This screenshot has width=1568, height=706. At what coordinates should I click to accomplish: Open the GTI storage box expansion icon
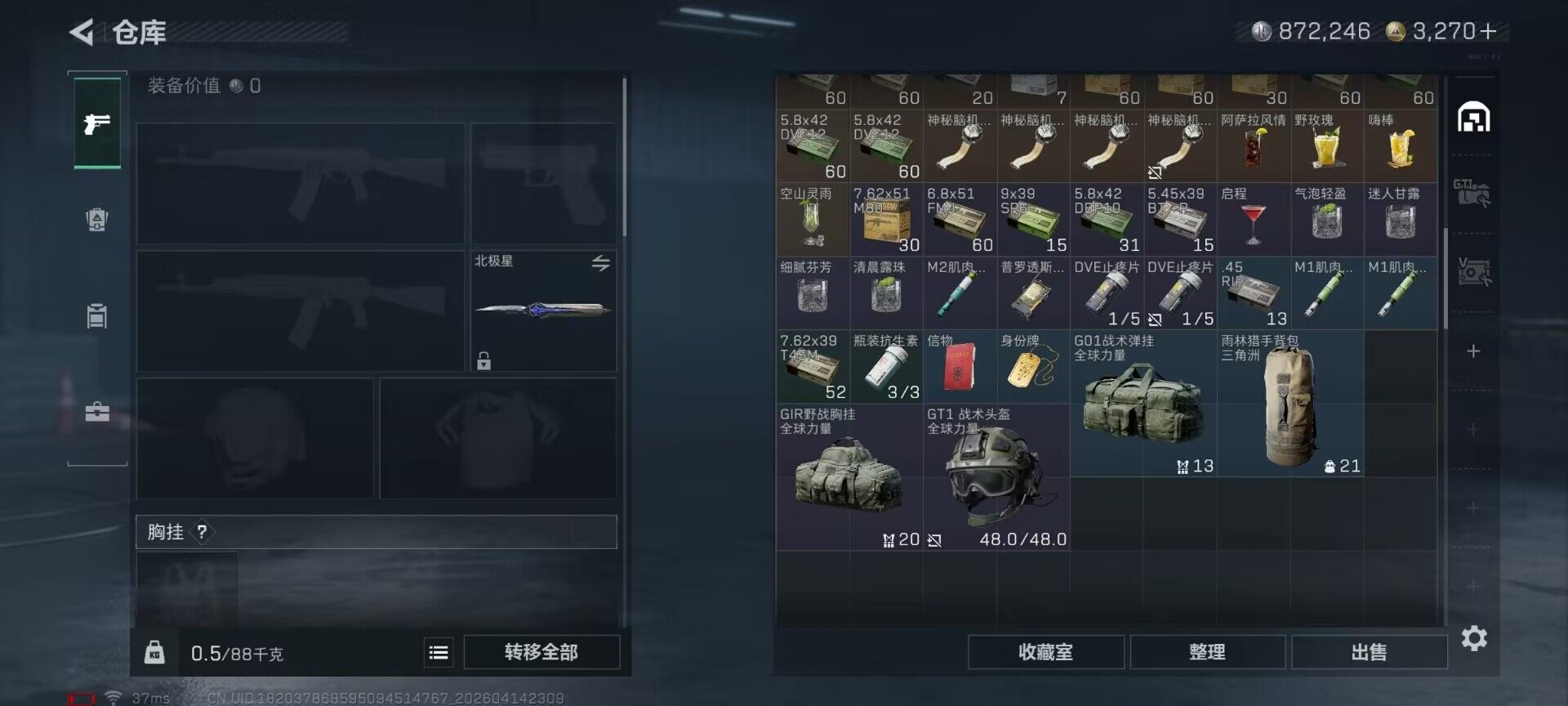click(x=1472, y=193)
